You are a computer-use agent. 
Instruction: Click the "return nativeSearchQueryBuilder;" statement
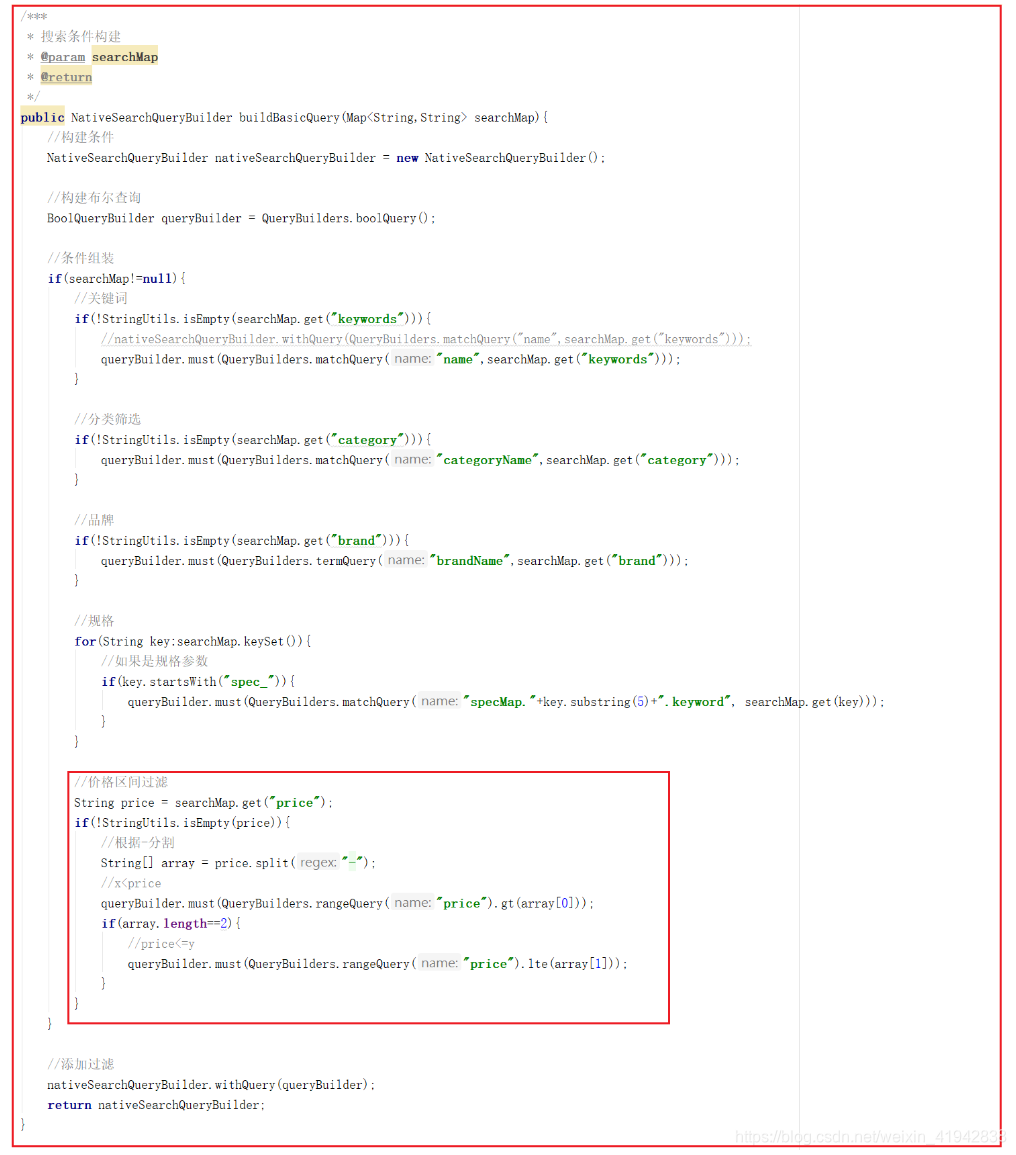[155, 1105]
